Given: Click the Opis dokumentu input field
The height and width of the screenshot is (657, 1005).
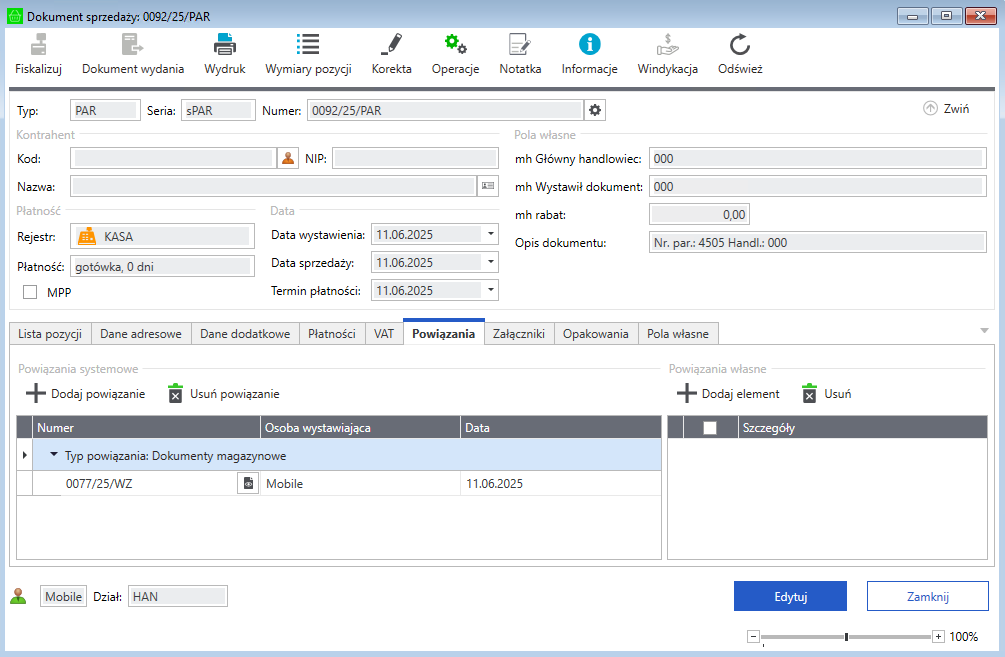Looking at the screenshot, I should (x=817, y=243).
